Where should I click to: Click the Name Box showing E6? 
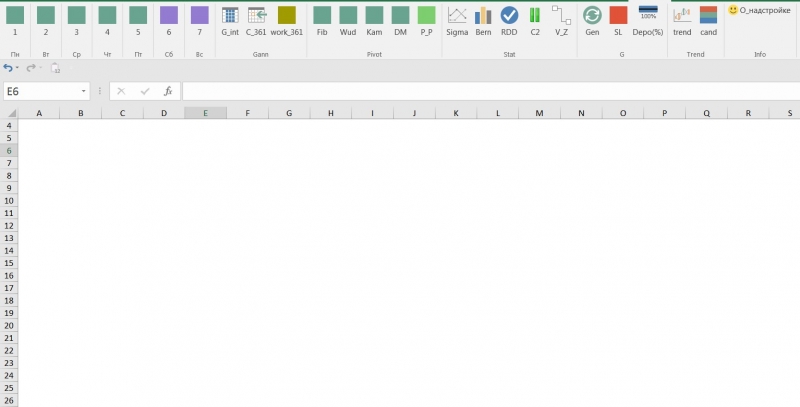tap(41, 91)
